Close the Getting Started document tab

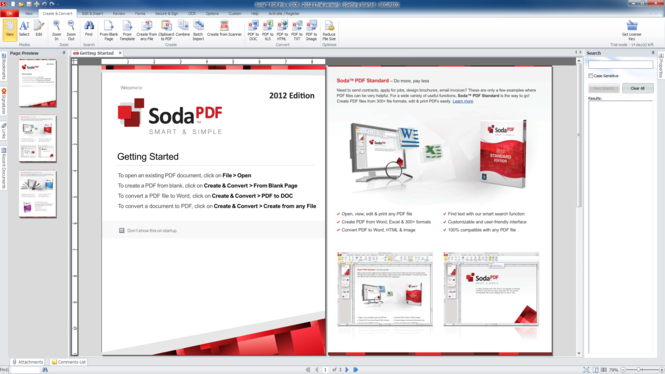pyautogui.click(x=120, y=53)
